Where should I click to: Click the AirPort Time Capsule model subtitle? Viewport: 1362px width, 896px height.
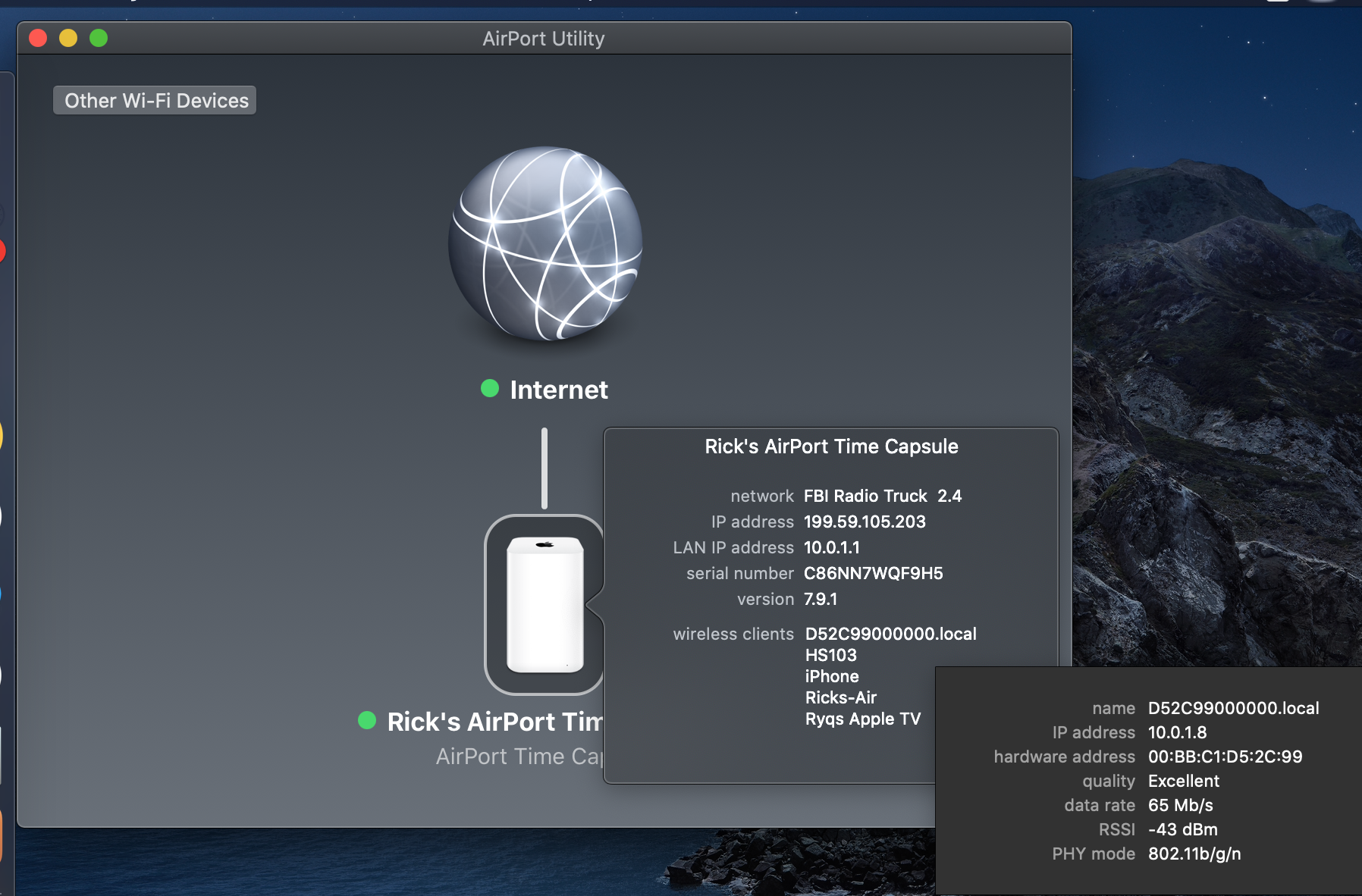519,757
